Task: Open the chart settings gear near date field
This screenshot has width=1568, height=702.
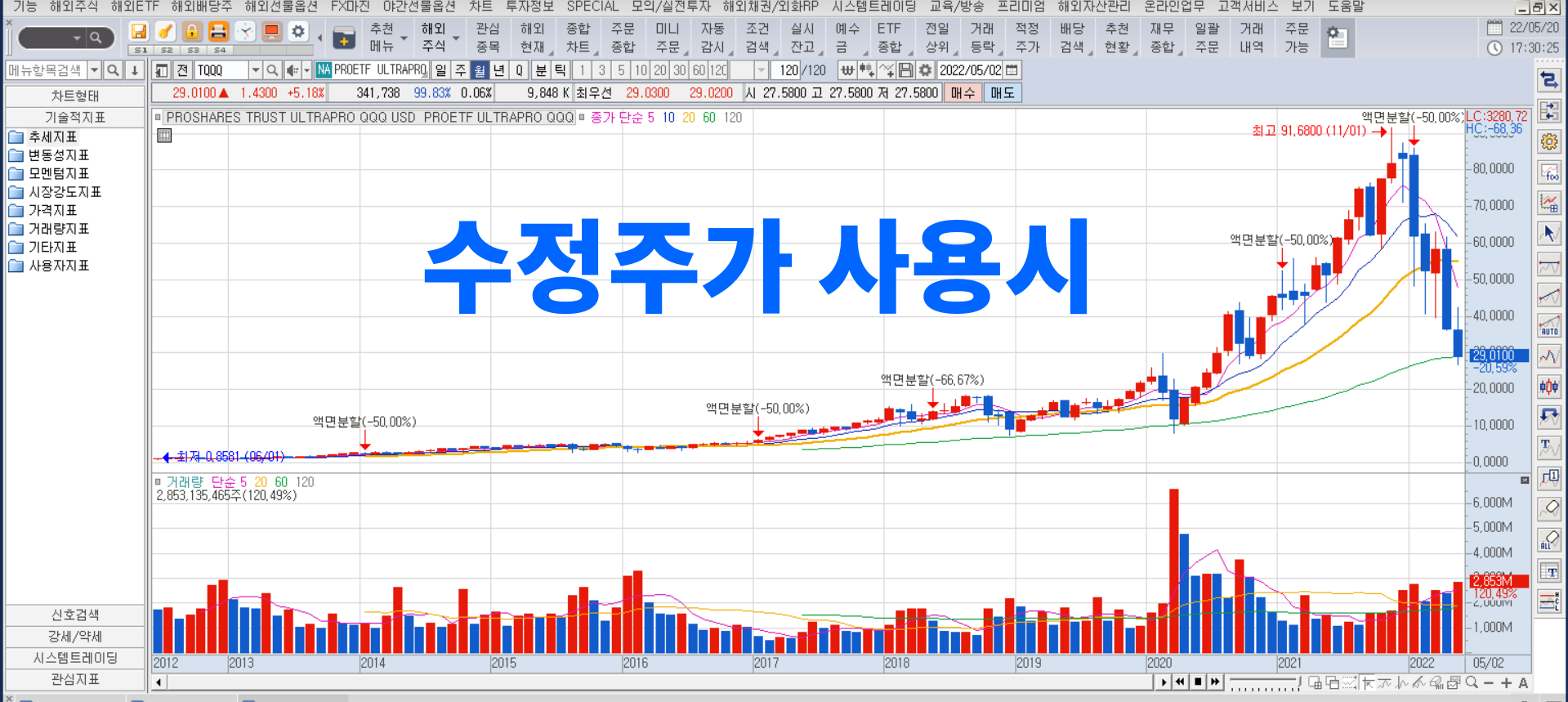Action: 925,70
